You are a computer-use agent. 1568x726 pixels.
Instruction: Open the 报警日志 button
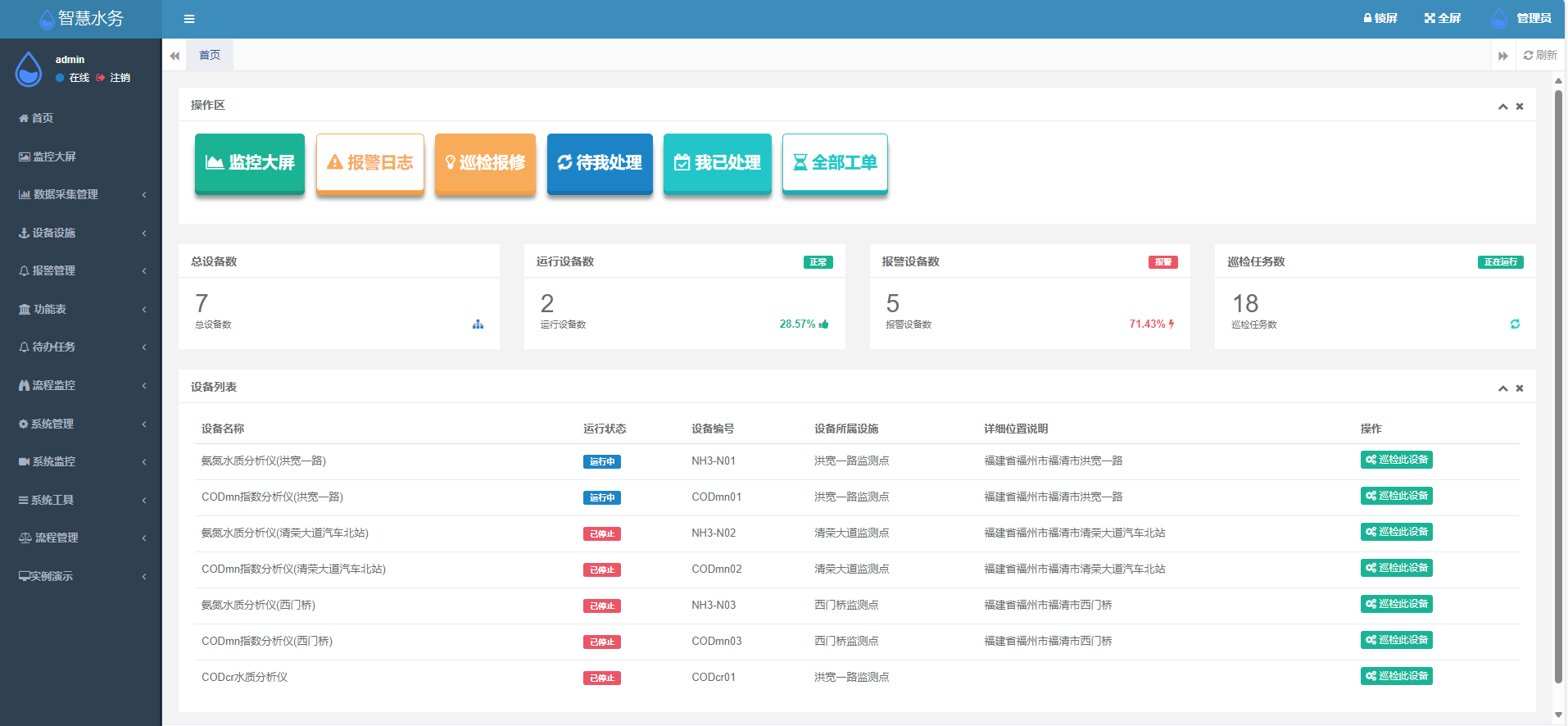pos(370,163)
